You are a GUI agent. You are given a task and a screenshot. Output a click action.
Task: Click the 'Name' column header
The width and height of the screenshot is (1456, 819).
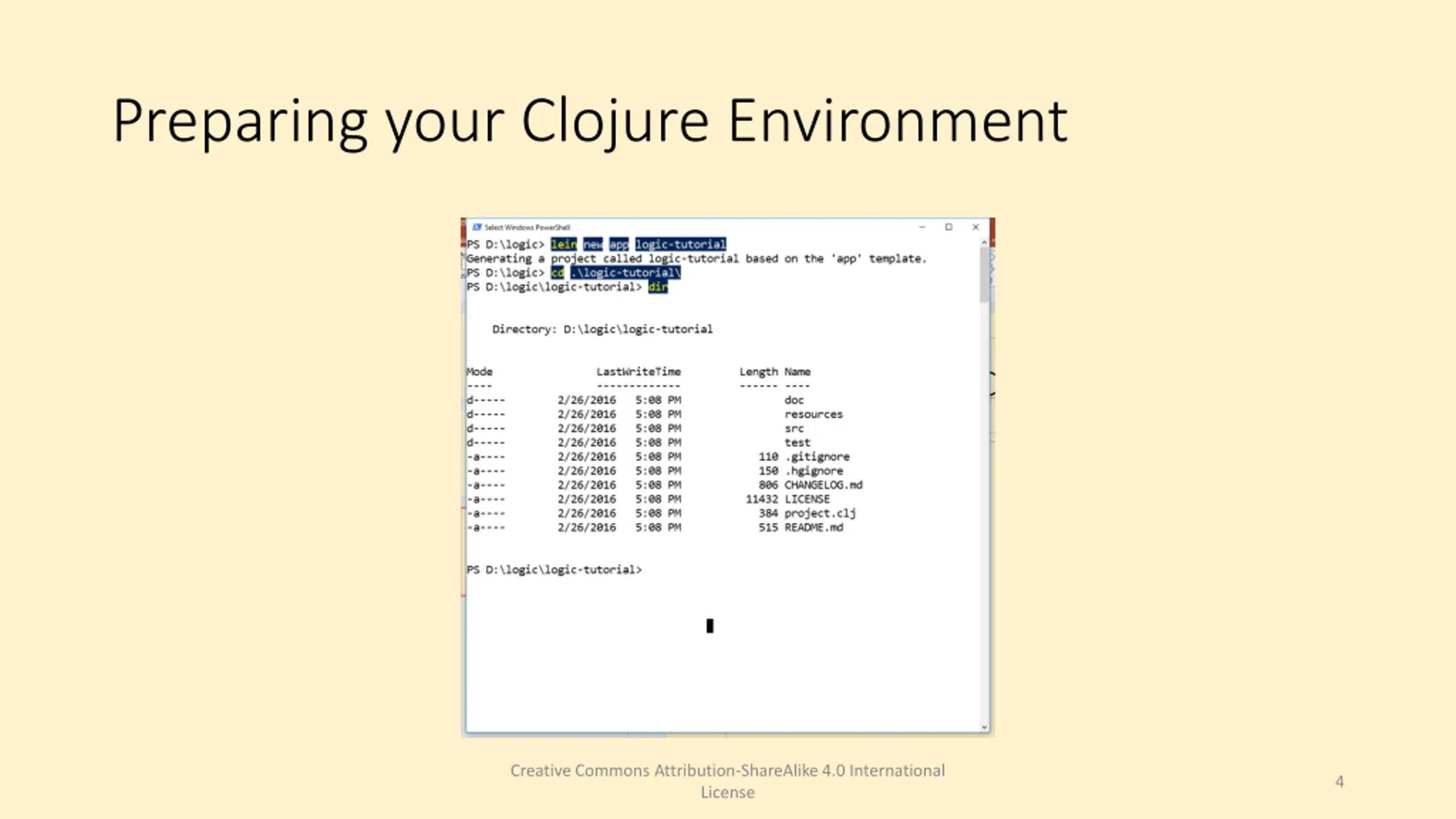coord(797,371)
